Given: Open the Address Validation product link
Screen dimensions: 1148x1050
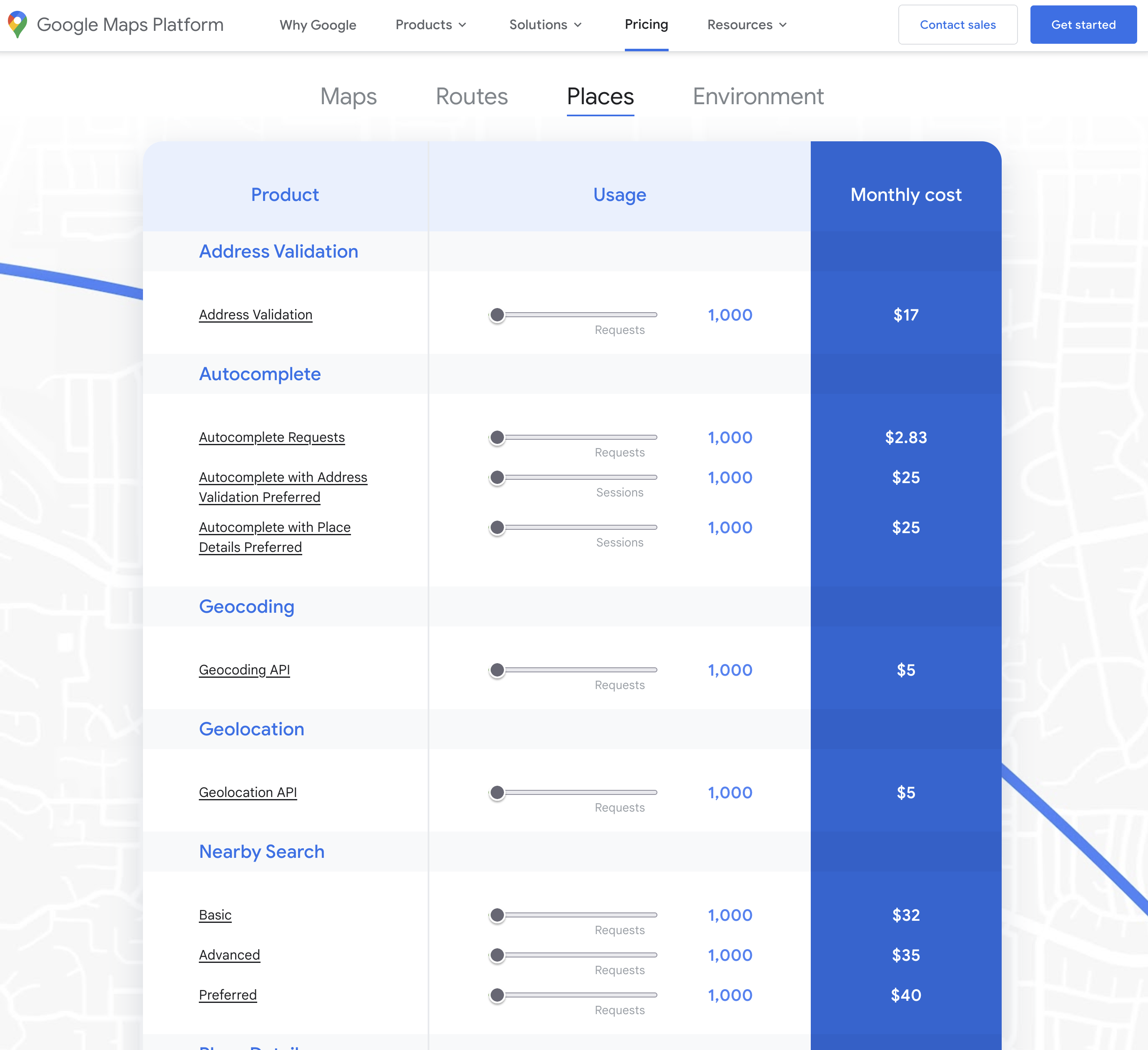Looking at the screenshot, I should tap(256, 315).
